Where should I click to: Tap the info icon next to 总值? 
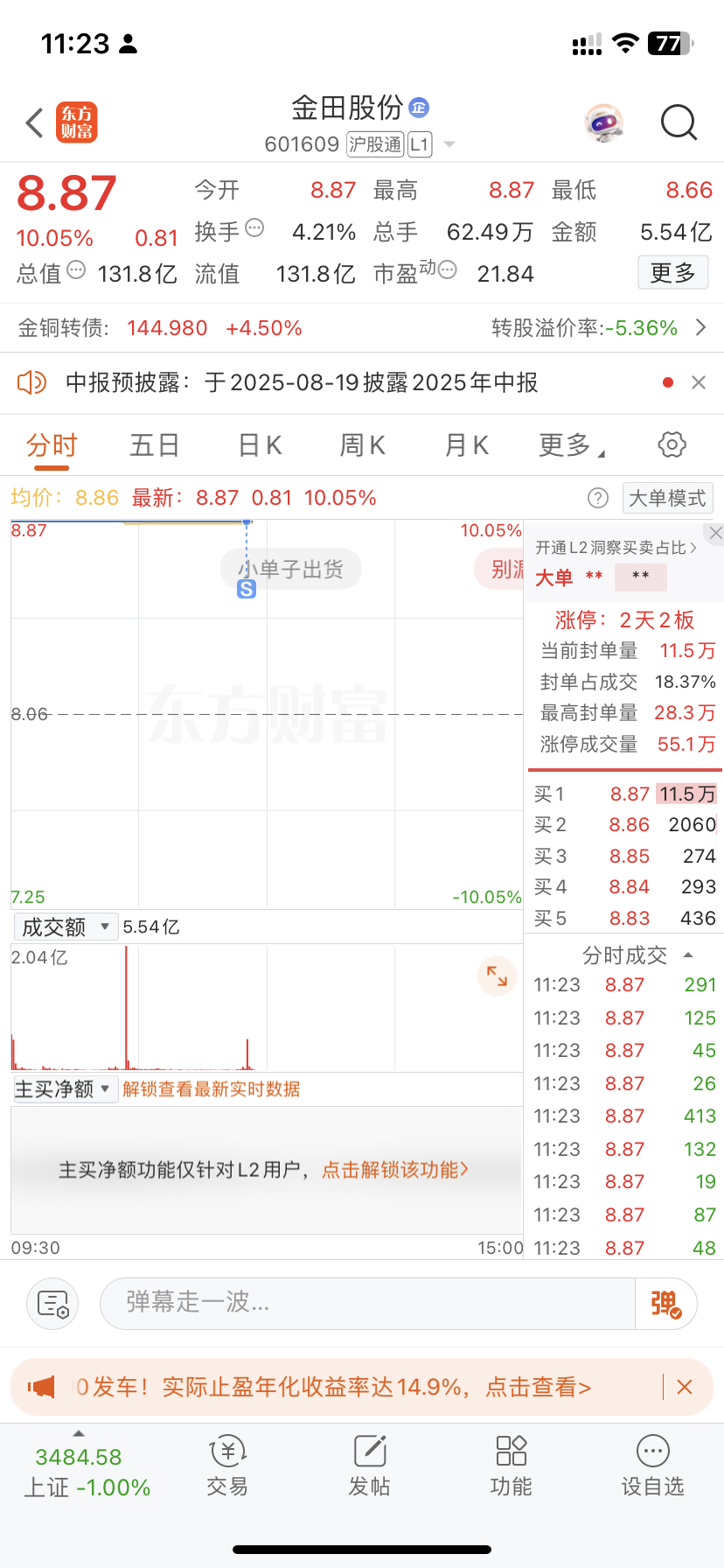(76, 269)
